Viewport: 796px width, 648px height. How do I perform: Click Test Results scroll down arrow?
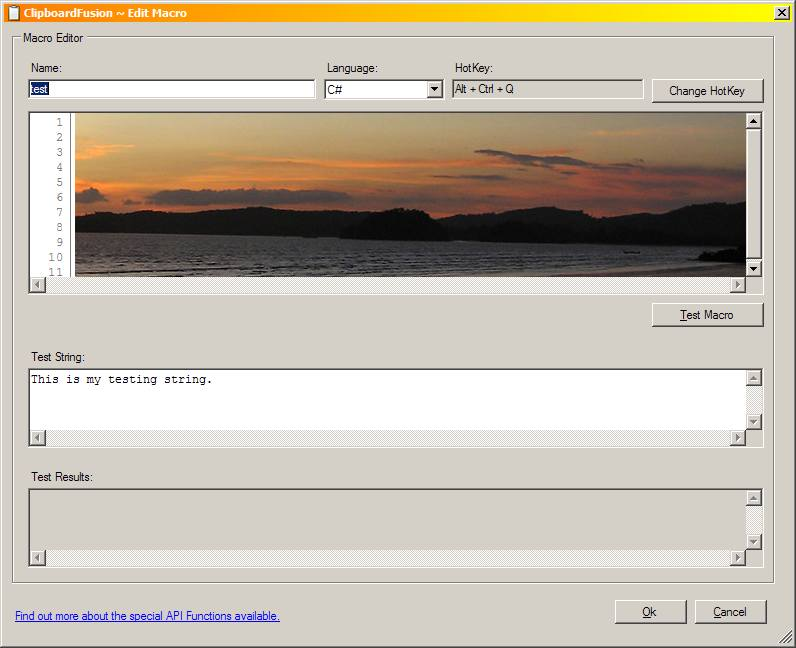(754, 542)
